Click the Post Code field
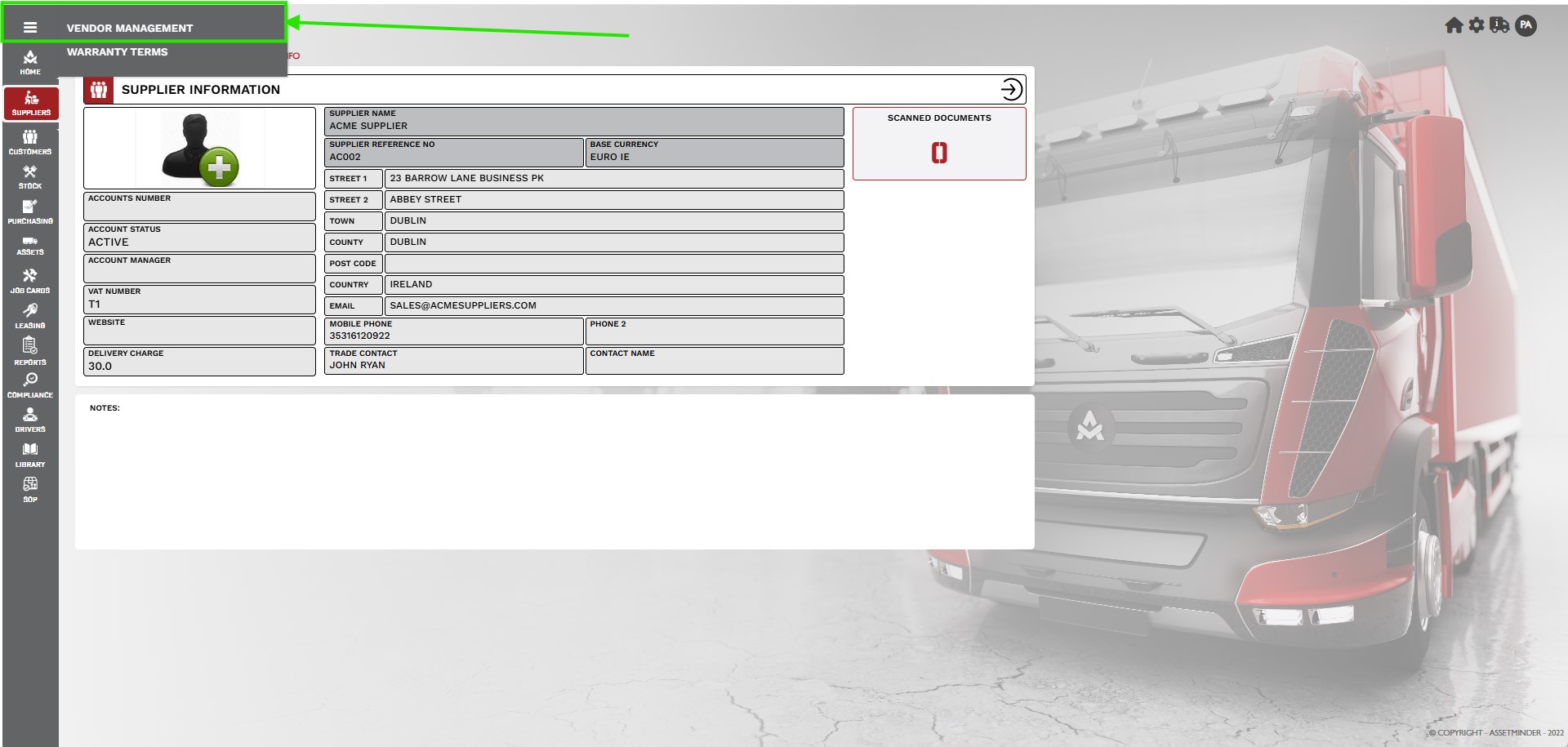Image resolution: width=1568 pixels, height=747 pixels. click(613, 263)
